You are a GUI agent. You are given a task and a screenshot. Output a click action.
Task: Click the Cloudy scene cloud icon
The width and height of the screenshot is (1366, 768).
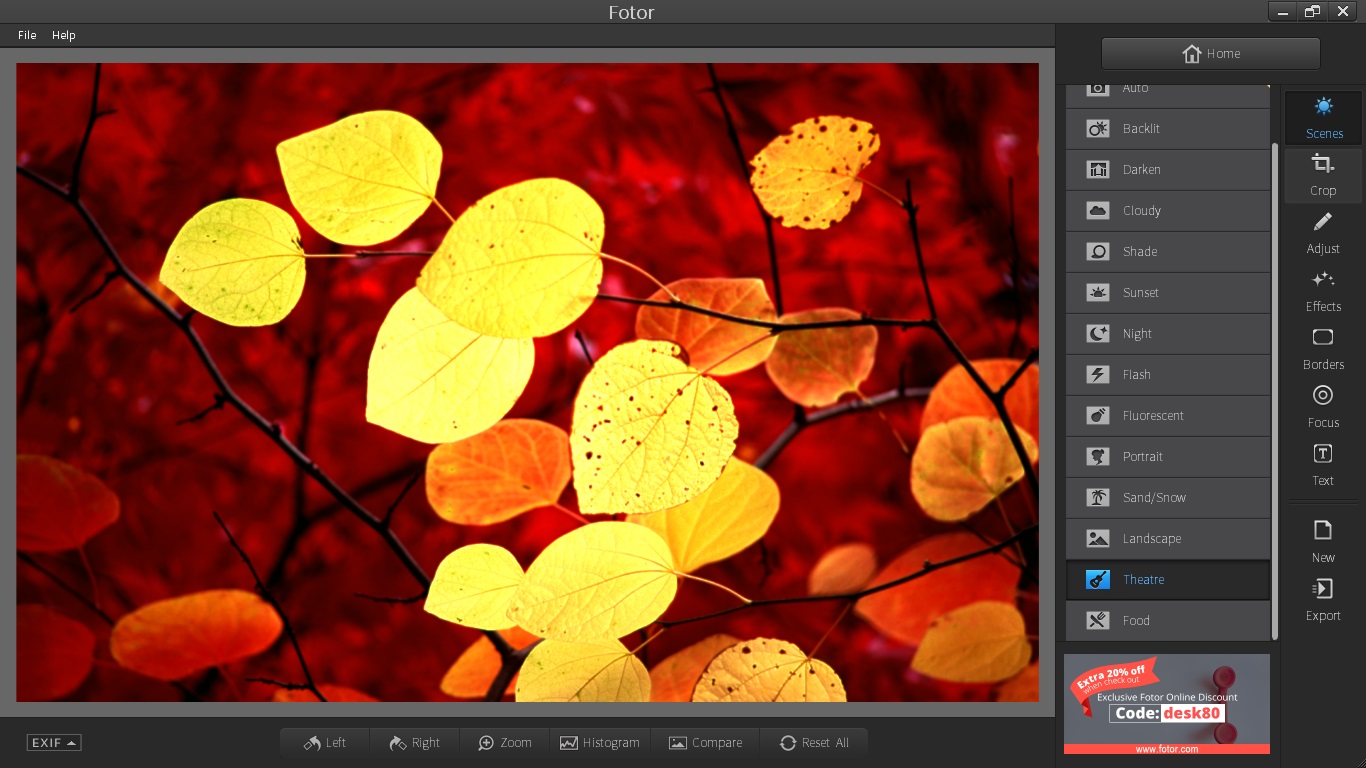pyautogui.click(x=1098, y=210)
